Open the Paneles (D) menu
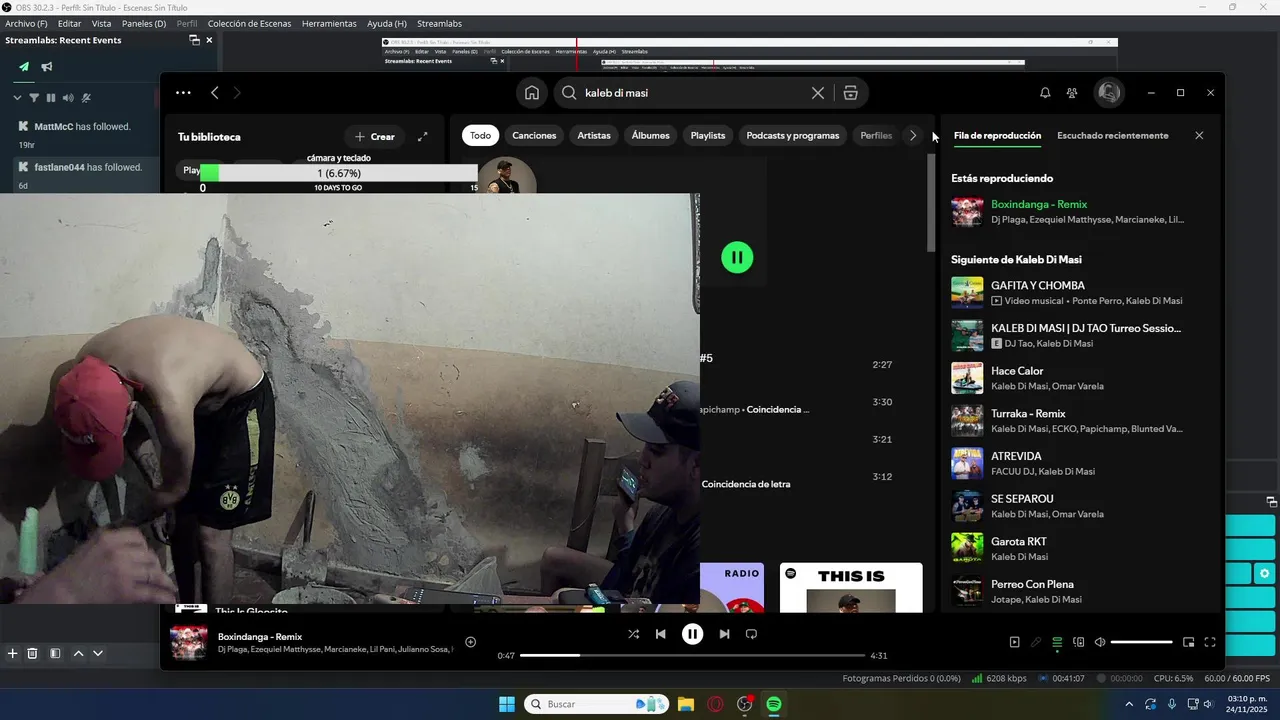 (144, 23)
